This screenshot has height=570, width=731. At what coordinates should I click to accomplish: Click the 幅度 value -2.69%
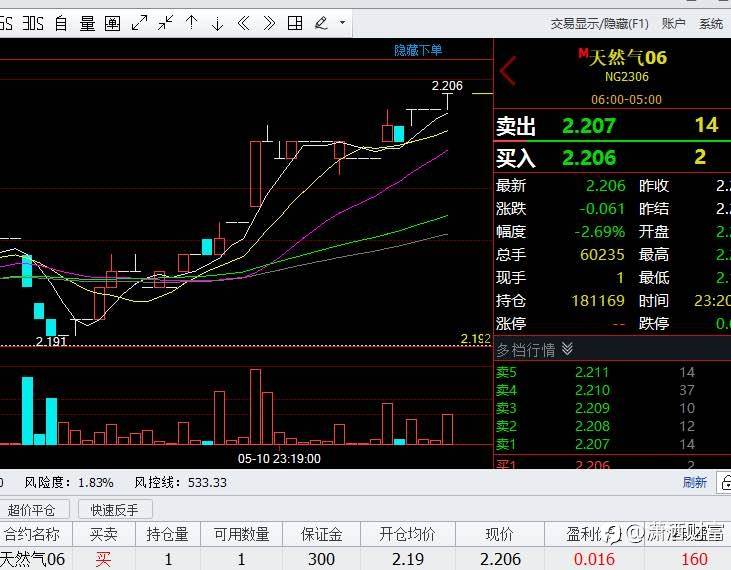(600, 232)
